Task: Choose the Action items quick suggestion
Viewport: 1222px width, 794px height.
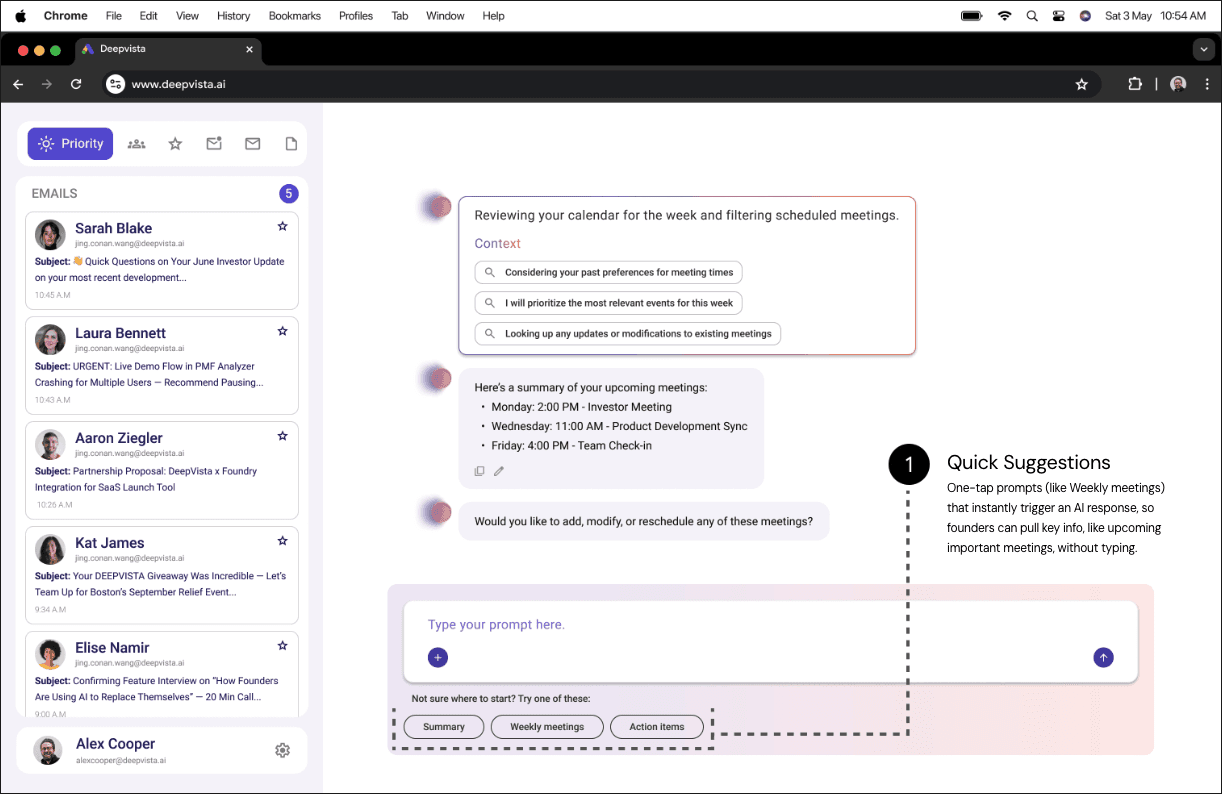Action: pos(657,727)
